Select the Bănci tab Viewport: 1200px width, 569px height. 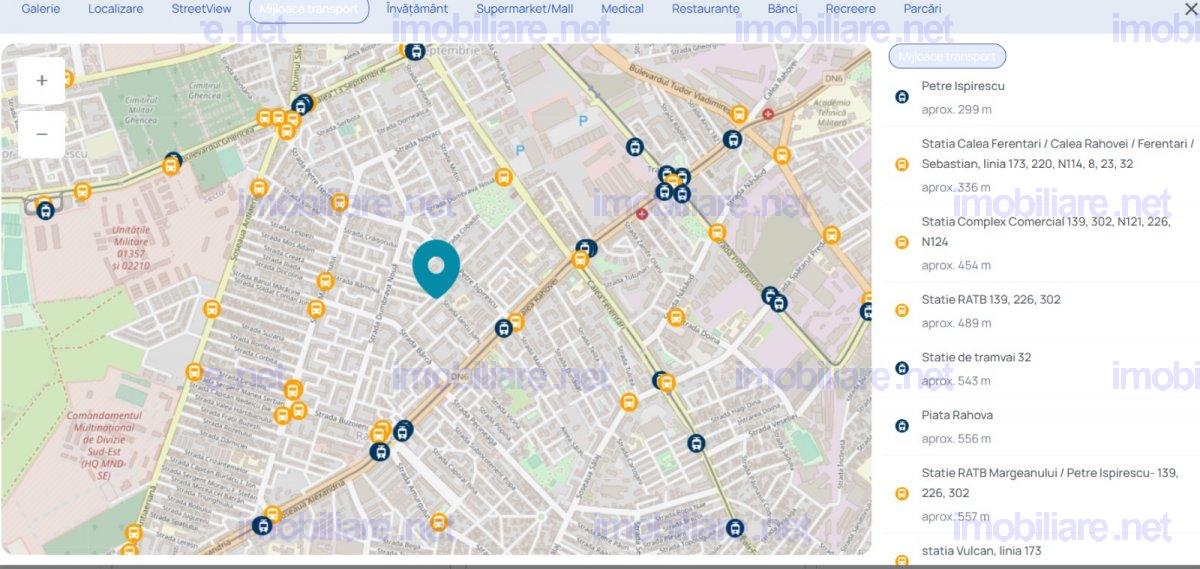click(782, 9)
